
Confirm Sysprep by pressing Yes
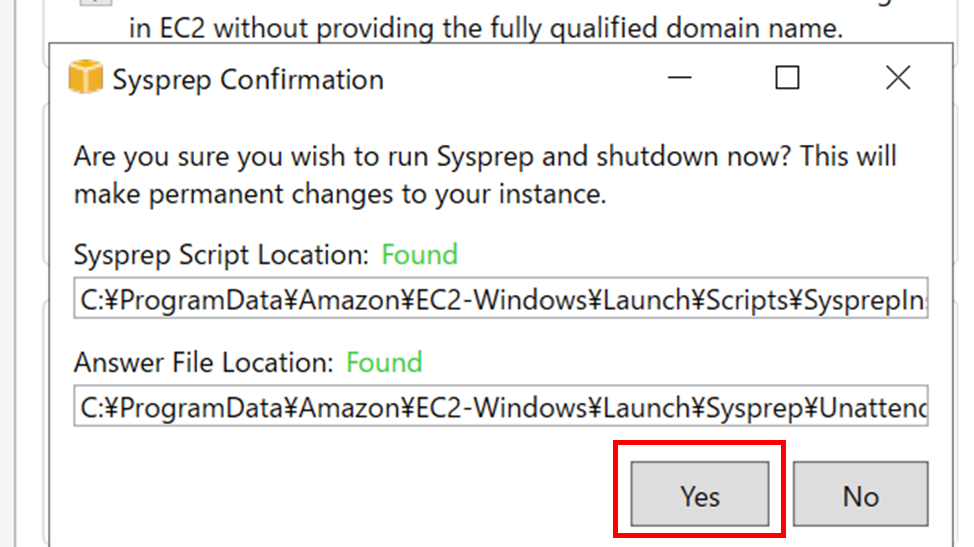[700, 496]
